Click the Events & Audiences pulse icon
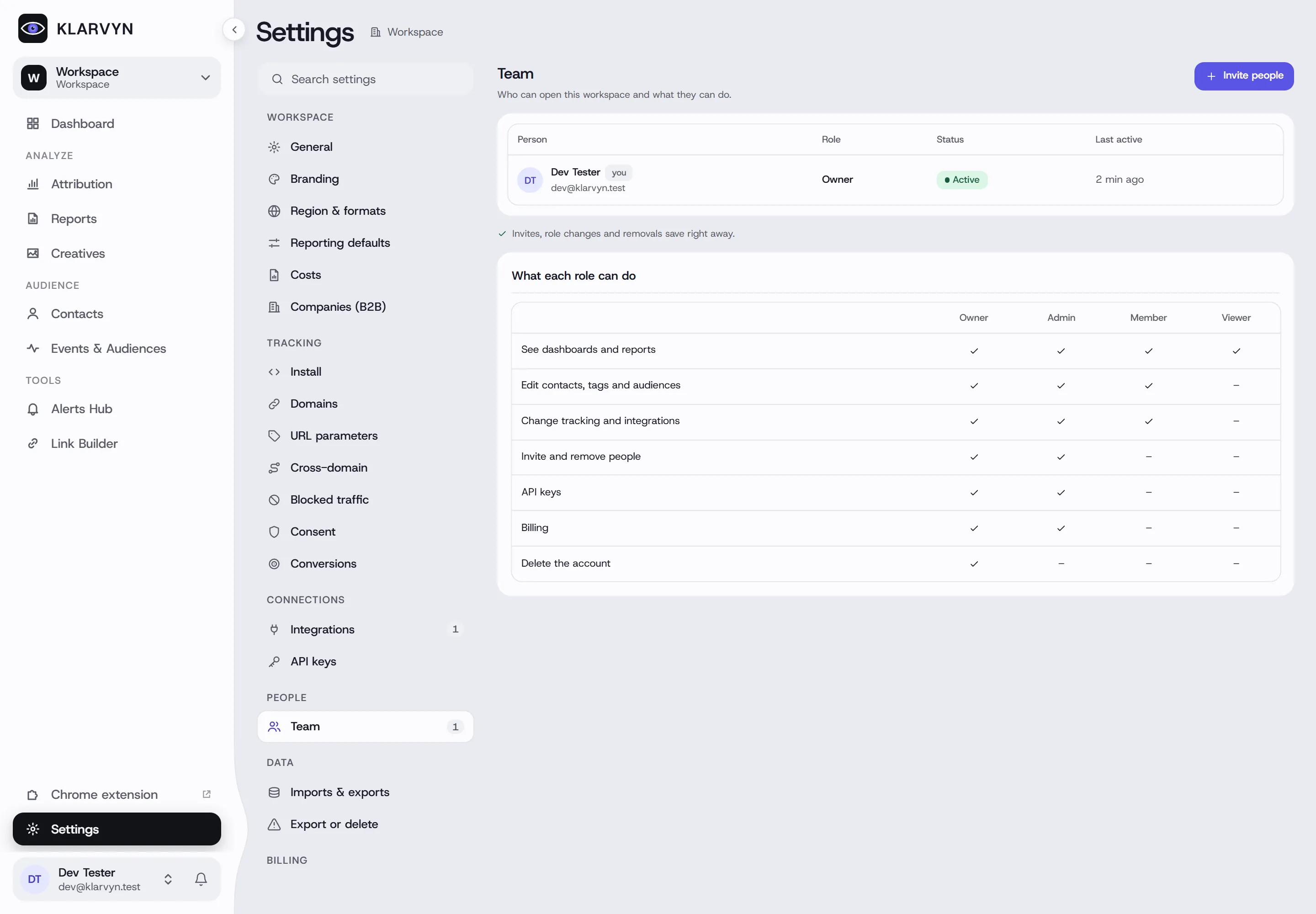Screen dimensions: 1316x914 pos(33,348)
